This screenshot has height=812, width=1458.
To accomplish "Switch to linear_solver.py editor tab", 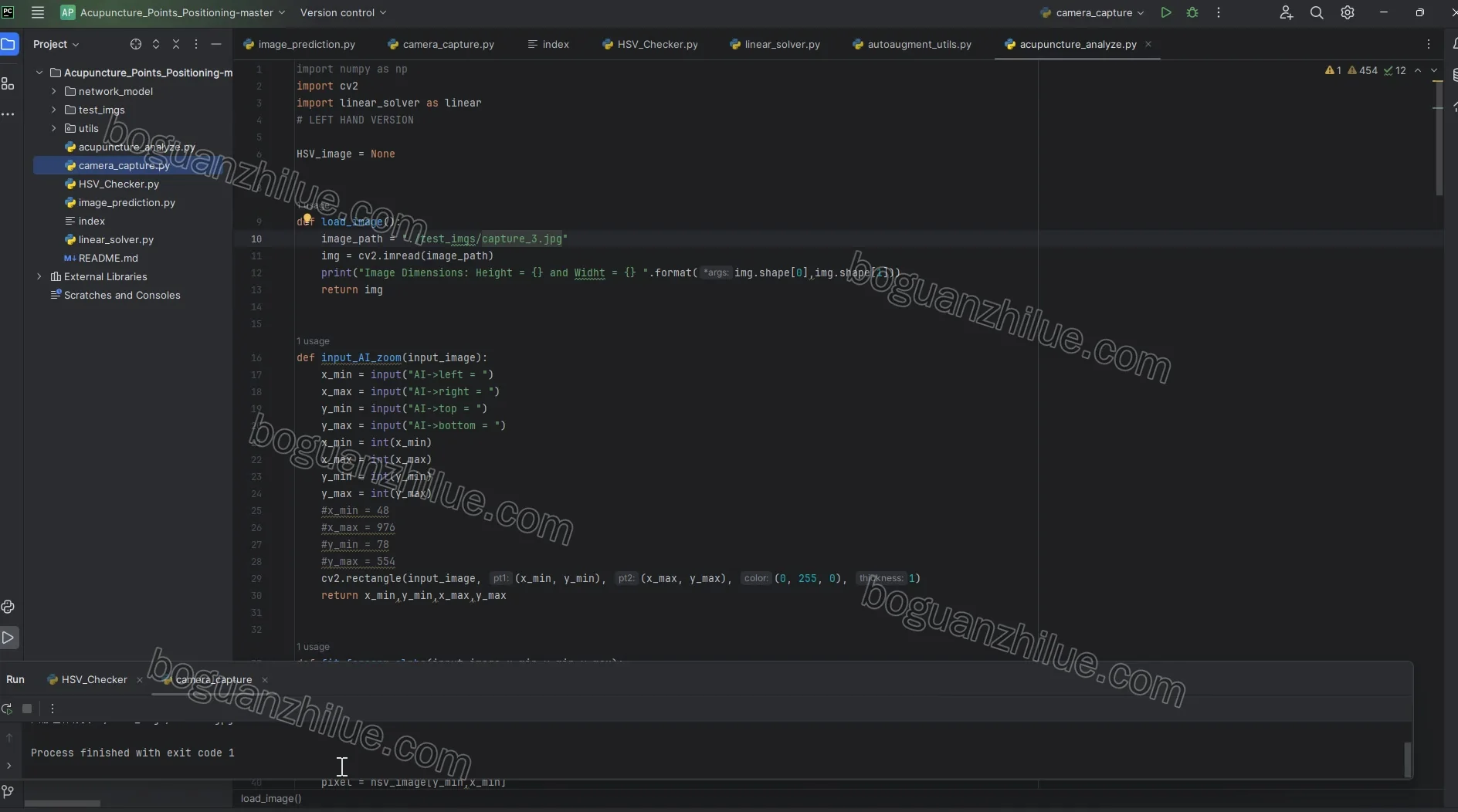I will (x=775, y=44).
